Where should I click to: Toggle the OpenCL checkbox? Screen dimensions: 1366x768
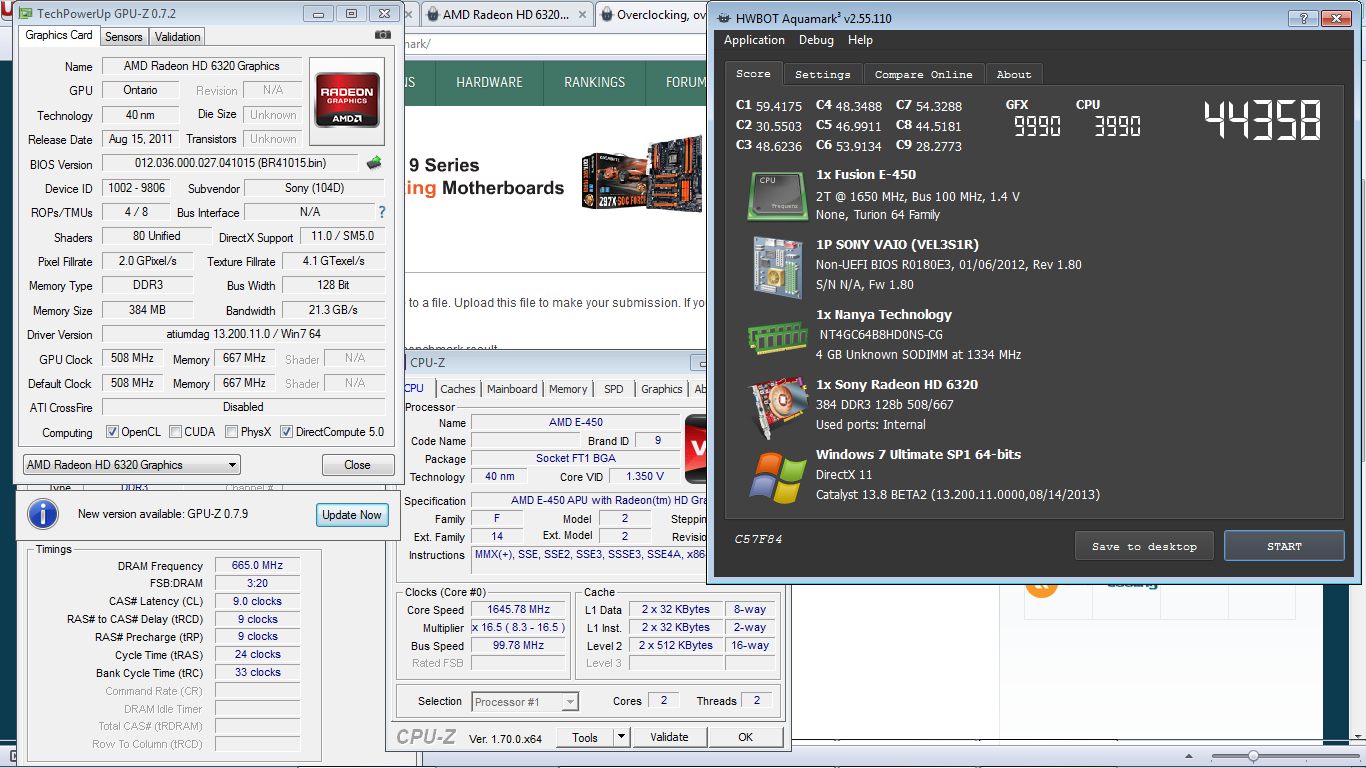tap(113, 432)
